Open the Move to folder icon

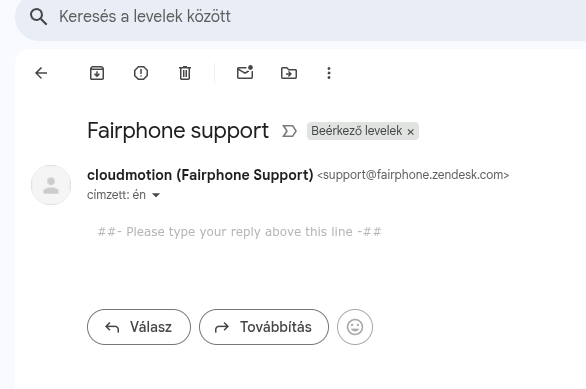coord(289,73)
